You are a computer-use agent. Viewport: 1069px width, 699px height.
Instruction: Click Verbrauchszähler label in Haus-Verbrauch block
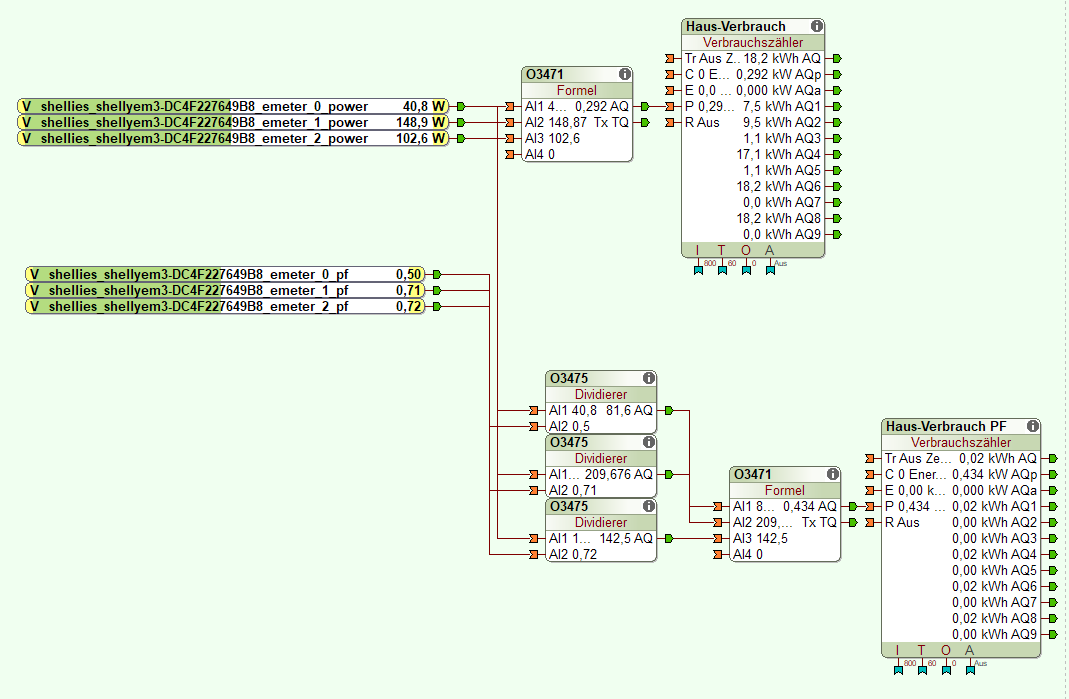753,42
